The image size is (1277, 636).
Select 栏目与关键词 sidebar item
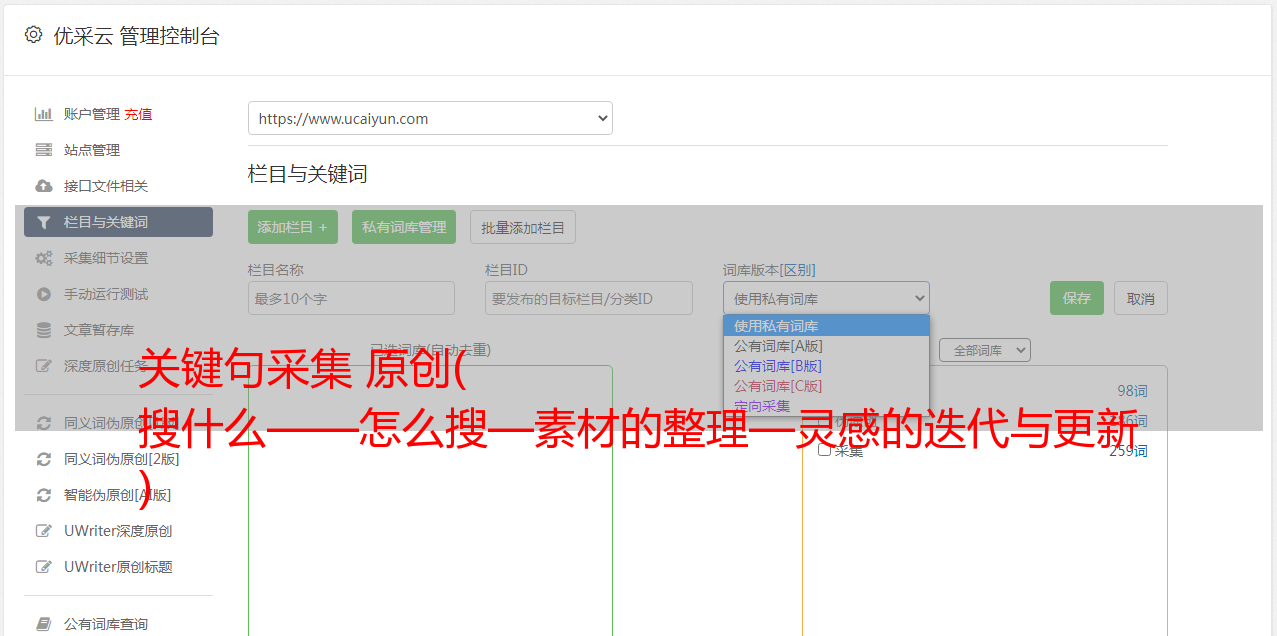118,222
